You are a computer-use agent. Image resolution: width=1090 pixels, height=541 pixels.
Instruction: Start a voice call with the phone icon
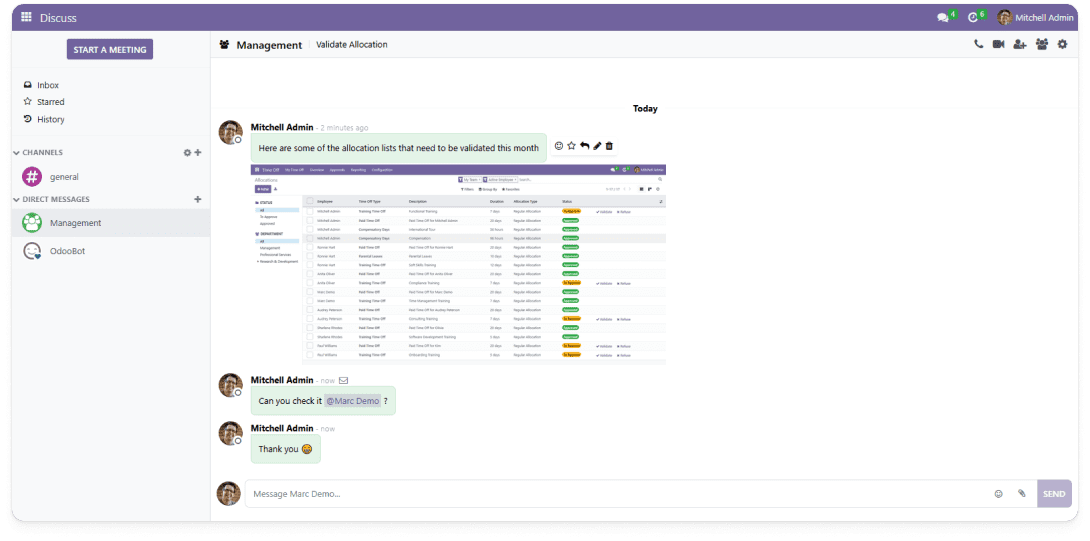click(x=978, y=45)
